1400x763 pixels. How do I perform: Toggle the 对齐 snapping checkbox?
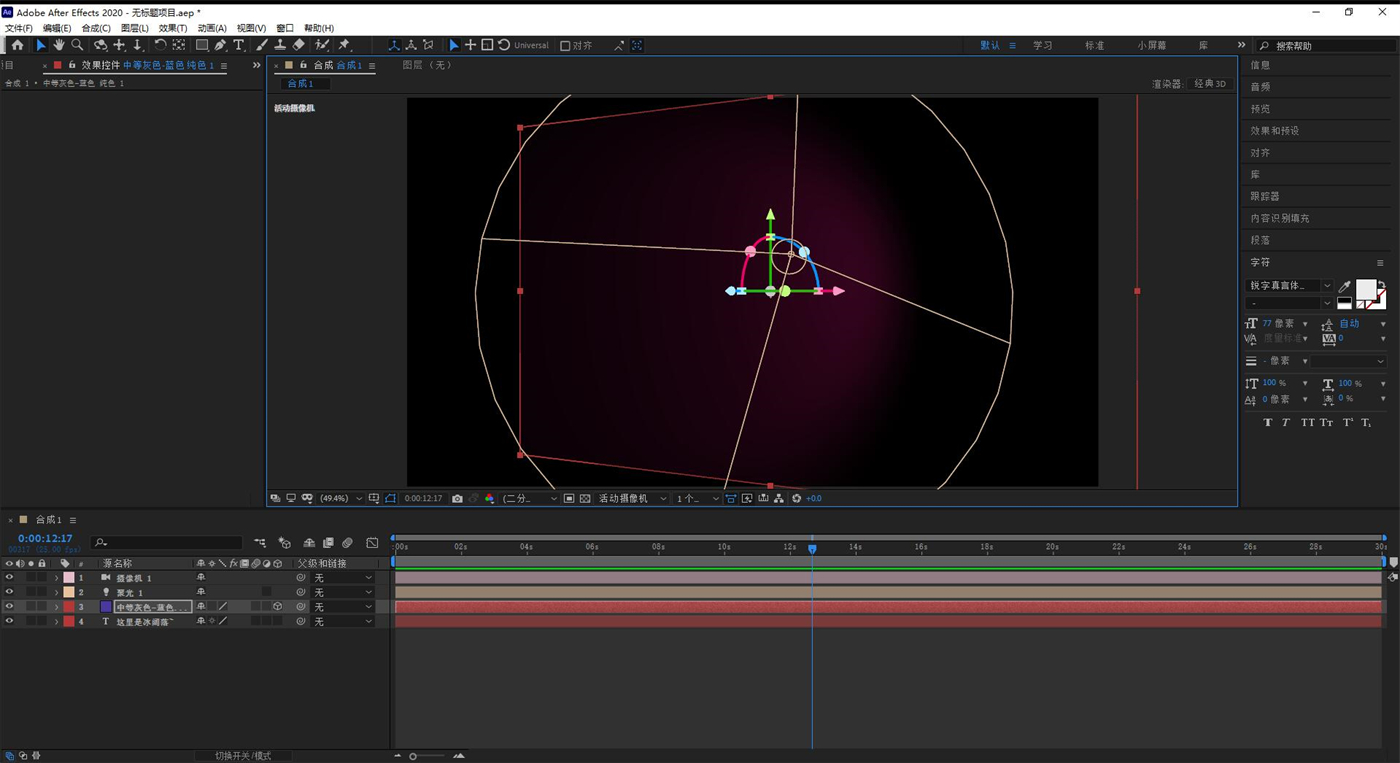coord(565,46)
